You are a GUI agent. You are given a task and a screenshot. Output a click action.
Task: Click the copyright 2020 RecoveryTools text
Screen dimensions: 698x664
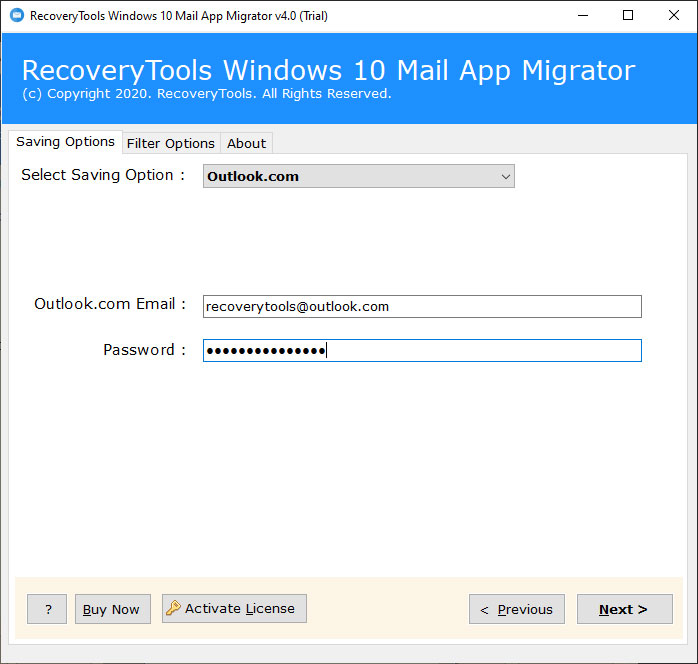[x=207, y=94]
